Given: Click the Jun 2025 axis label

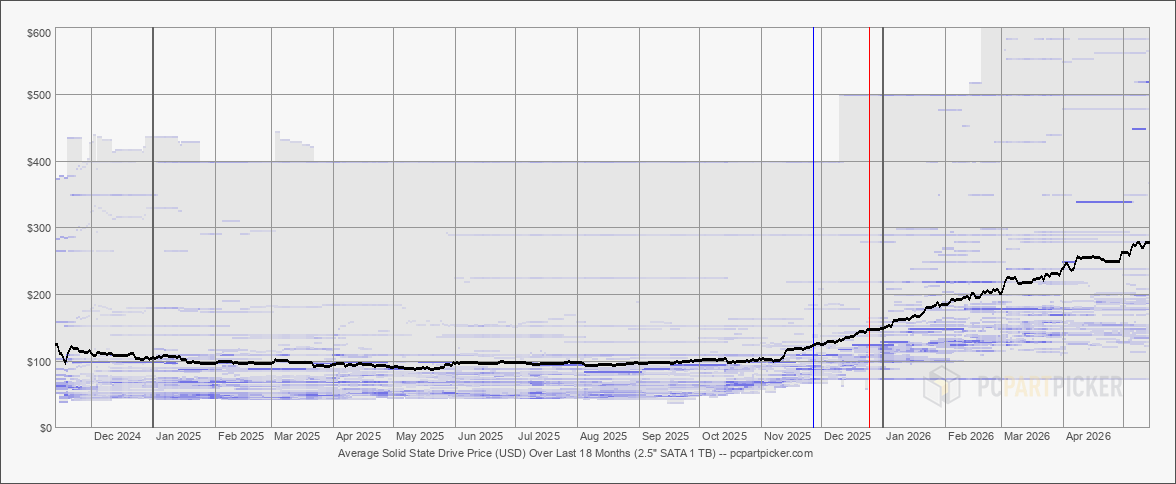Looking at the screenshot, I should (x=480, y=436).
